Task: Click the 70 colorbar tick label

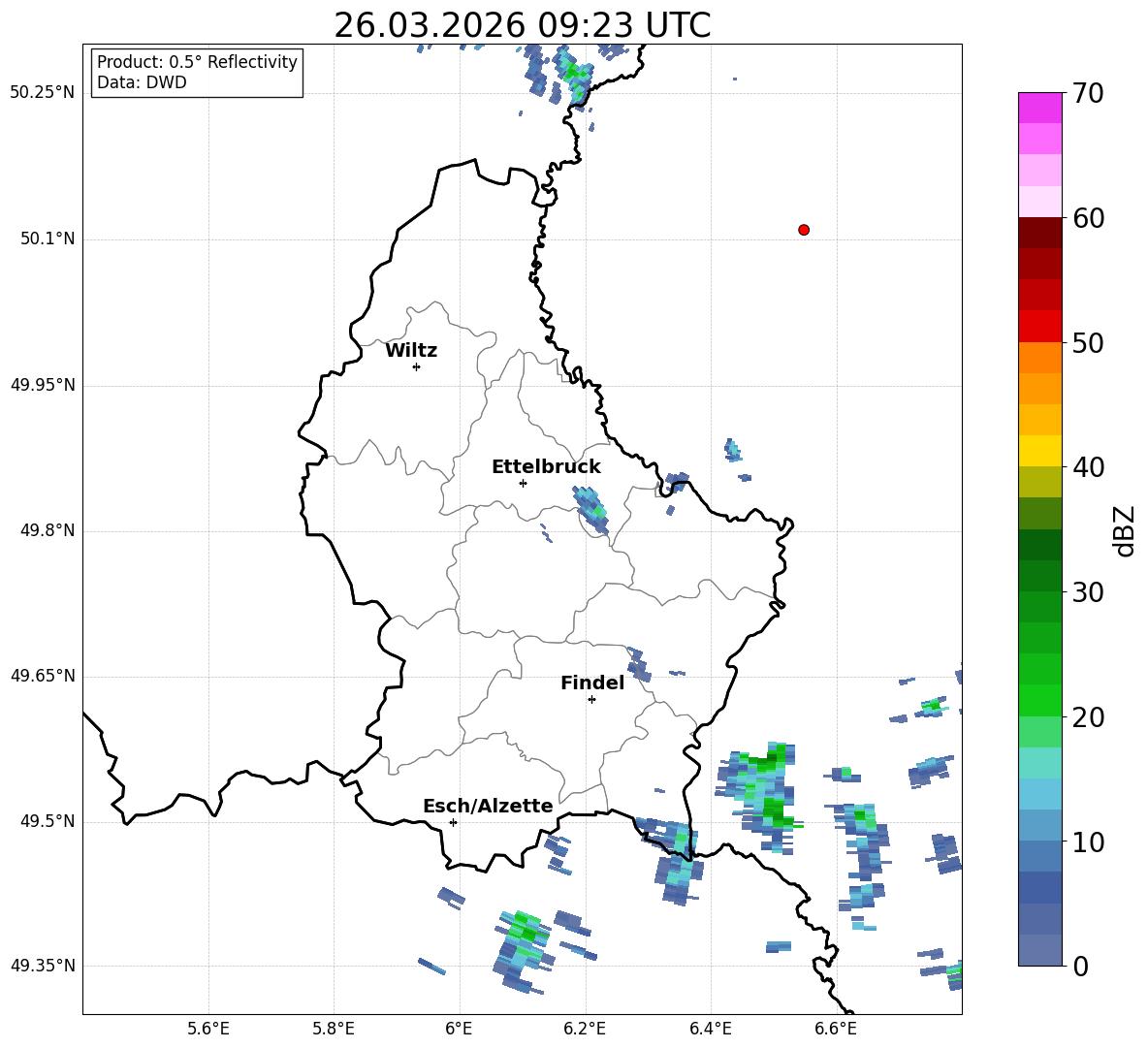Action: [1088, 93]
